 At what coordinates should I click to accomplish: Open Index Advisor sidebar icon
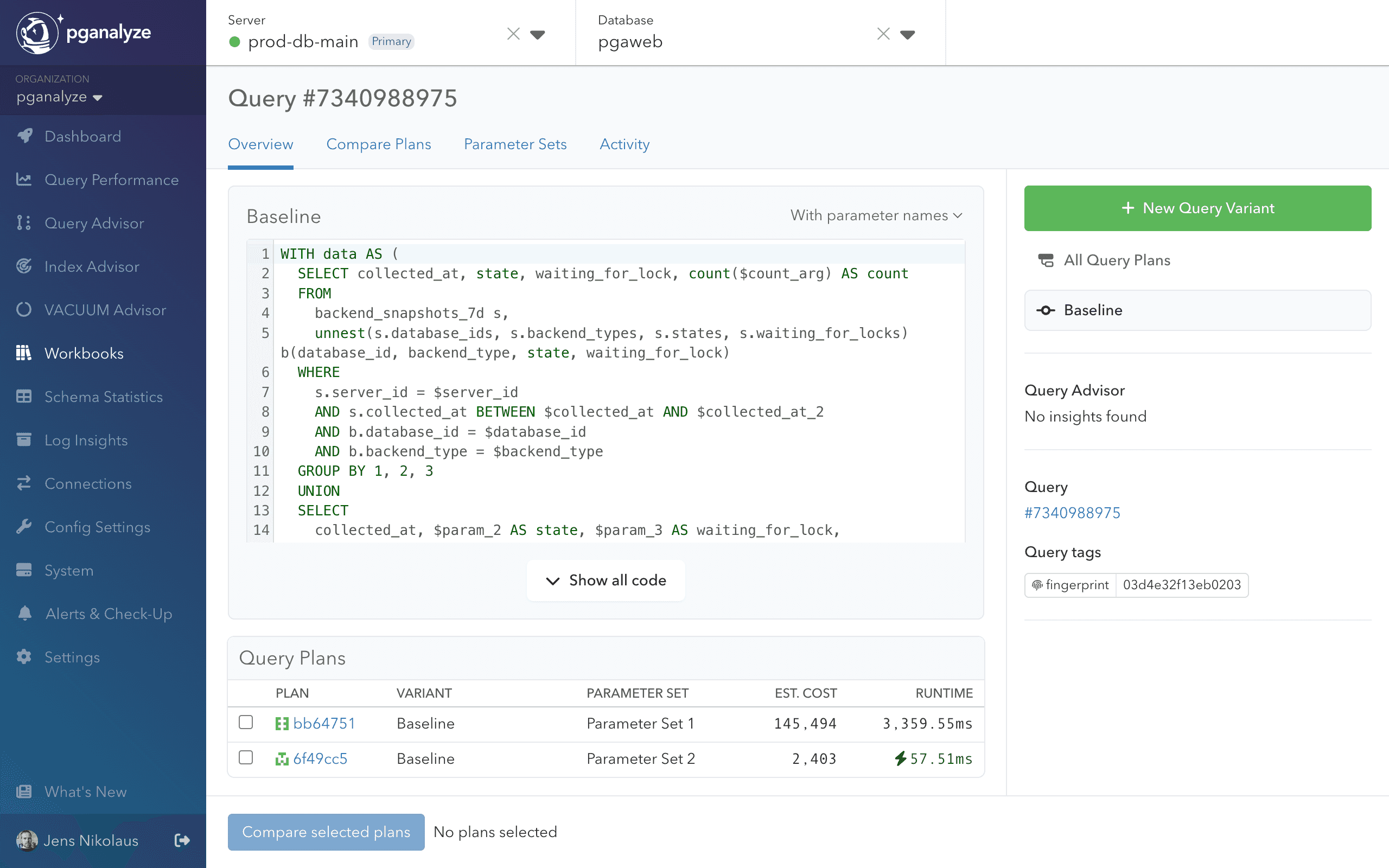click(24, 266)
